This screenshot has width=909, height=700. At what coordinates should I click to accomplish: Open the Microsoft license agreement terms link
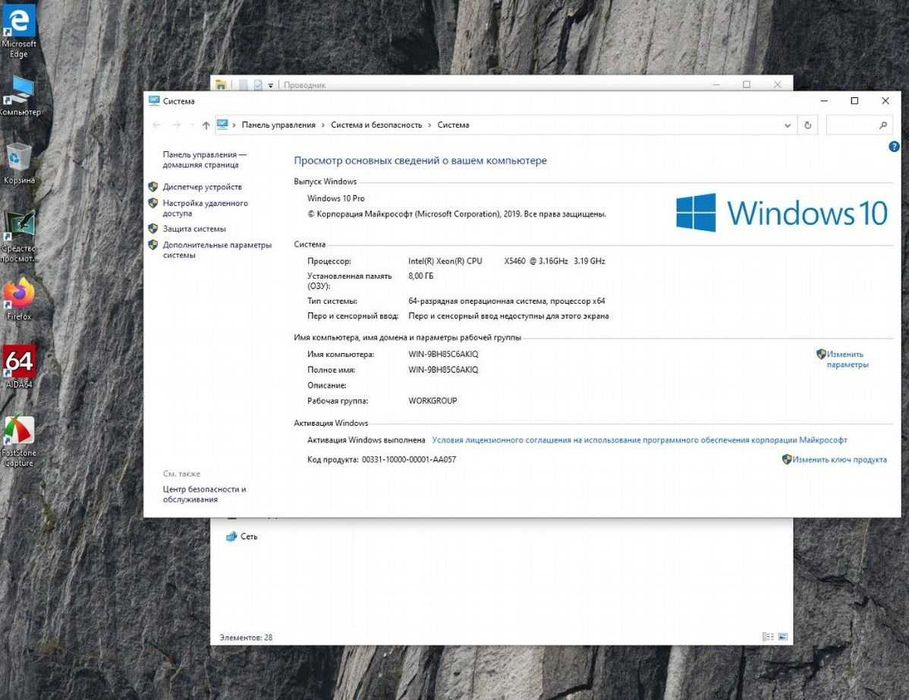639,440
